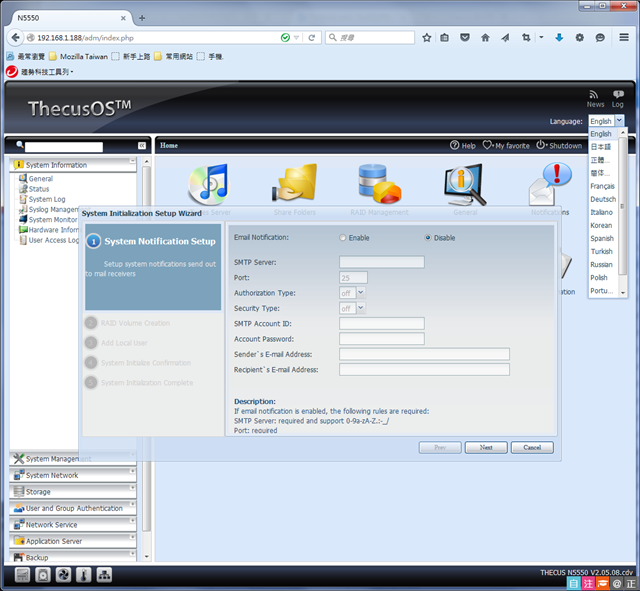Choose Deutsch from language list

coord(603,199)
